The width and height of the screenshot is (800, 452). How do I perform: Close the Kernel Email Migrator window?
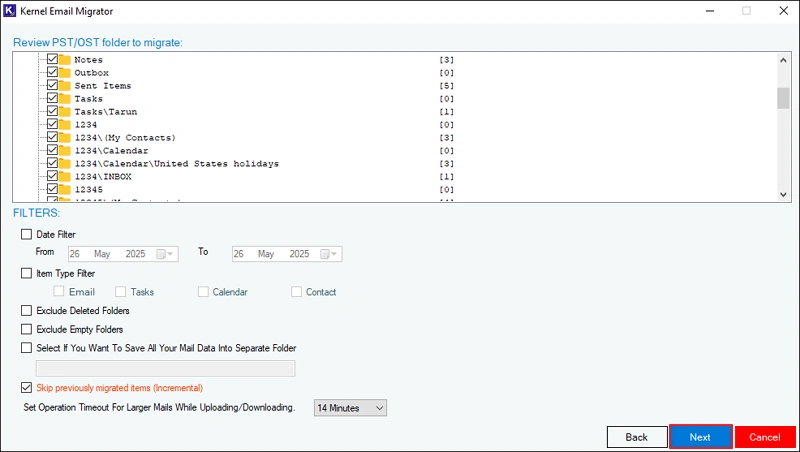tap(784, 11)
